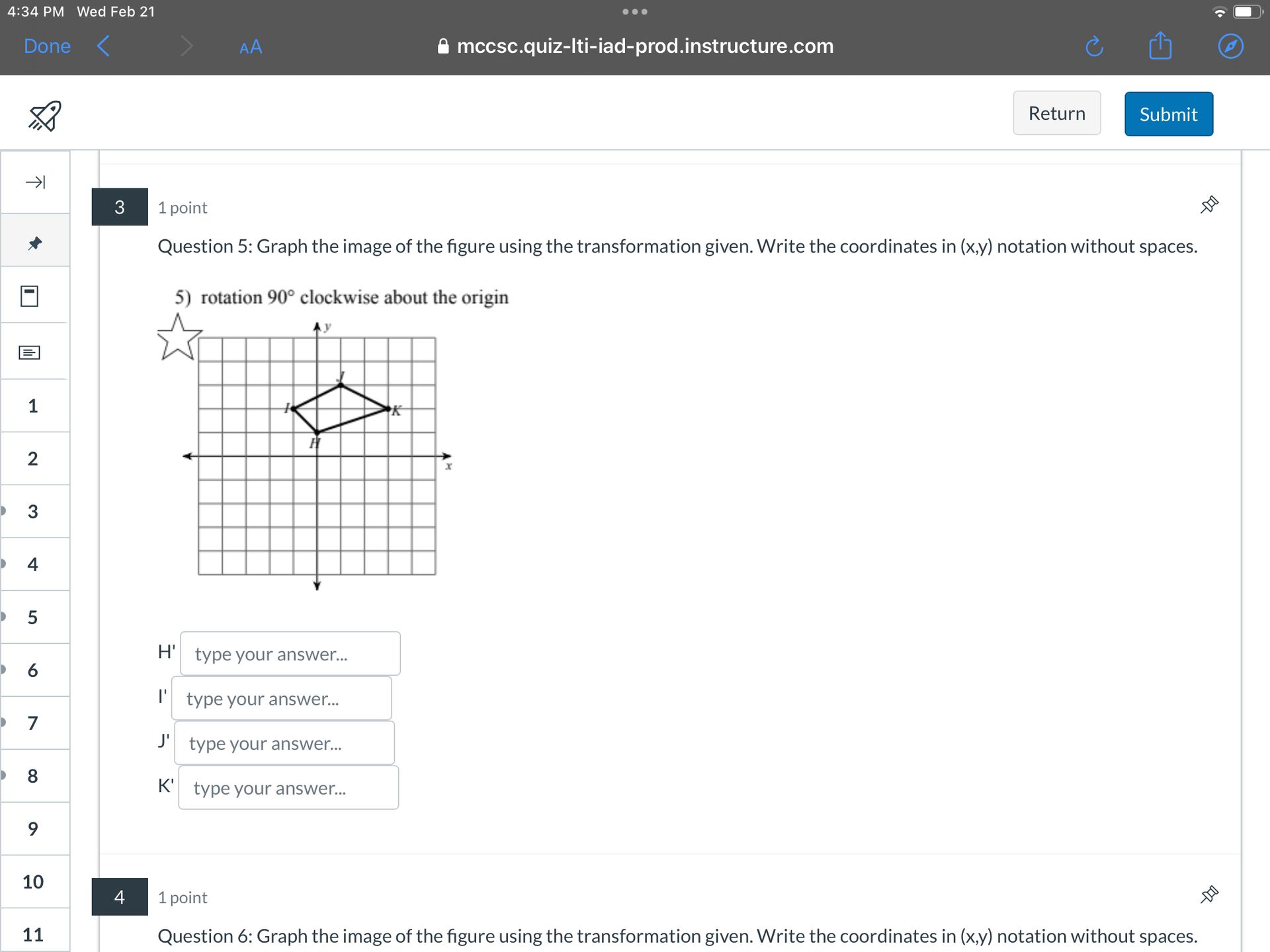Go back with the browser back chevron
Screen dimensions: 1270x952
[x=103, y=46]
